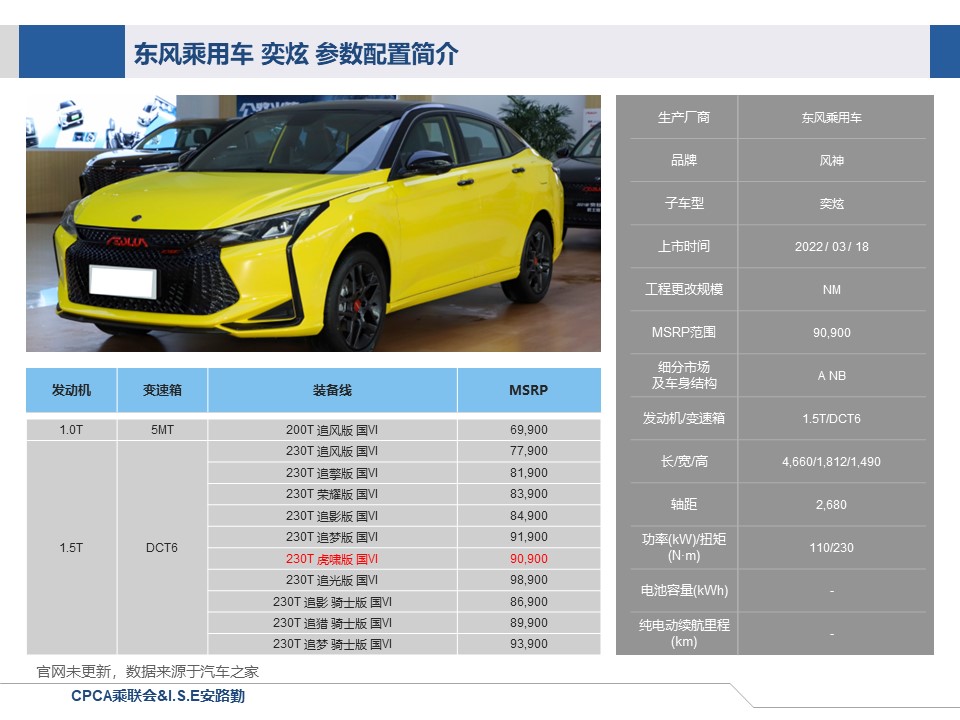Screen dimensions: 960x720
Task: Click the value "NM"
Action: [x=831, y=290]
